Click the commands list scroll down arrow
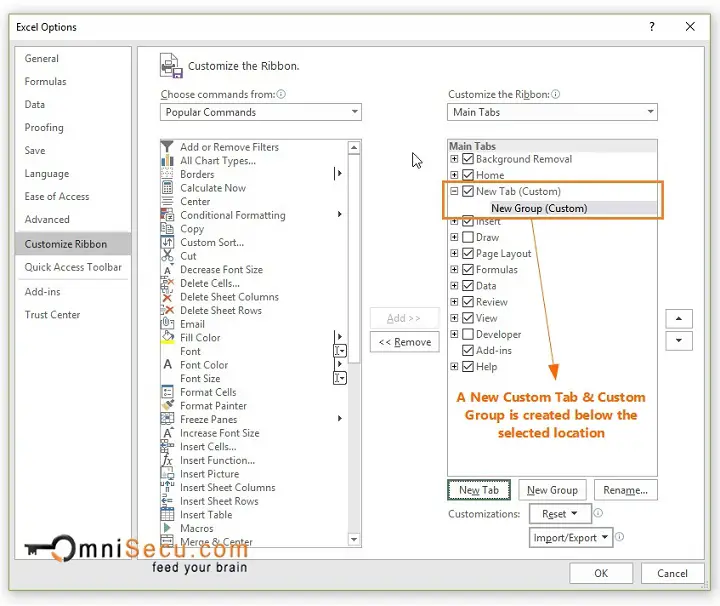 tap(354, 539)
